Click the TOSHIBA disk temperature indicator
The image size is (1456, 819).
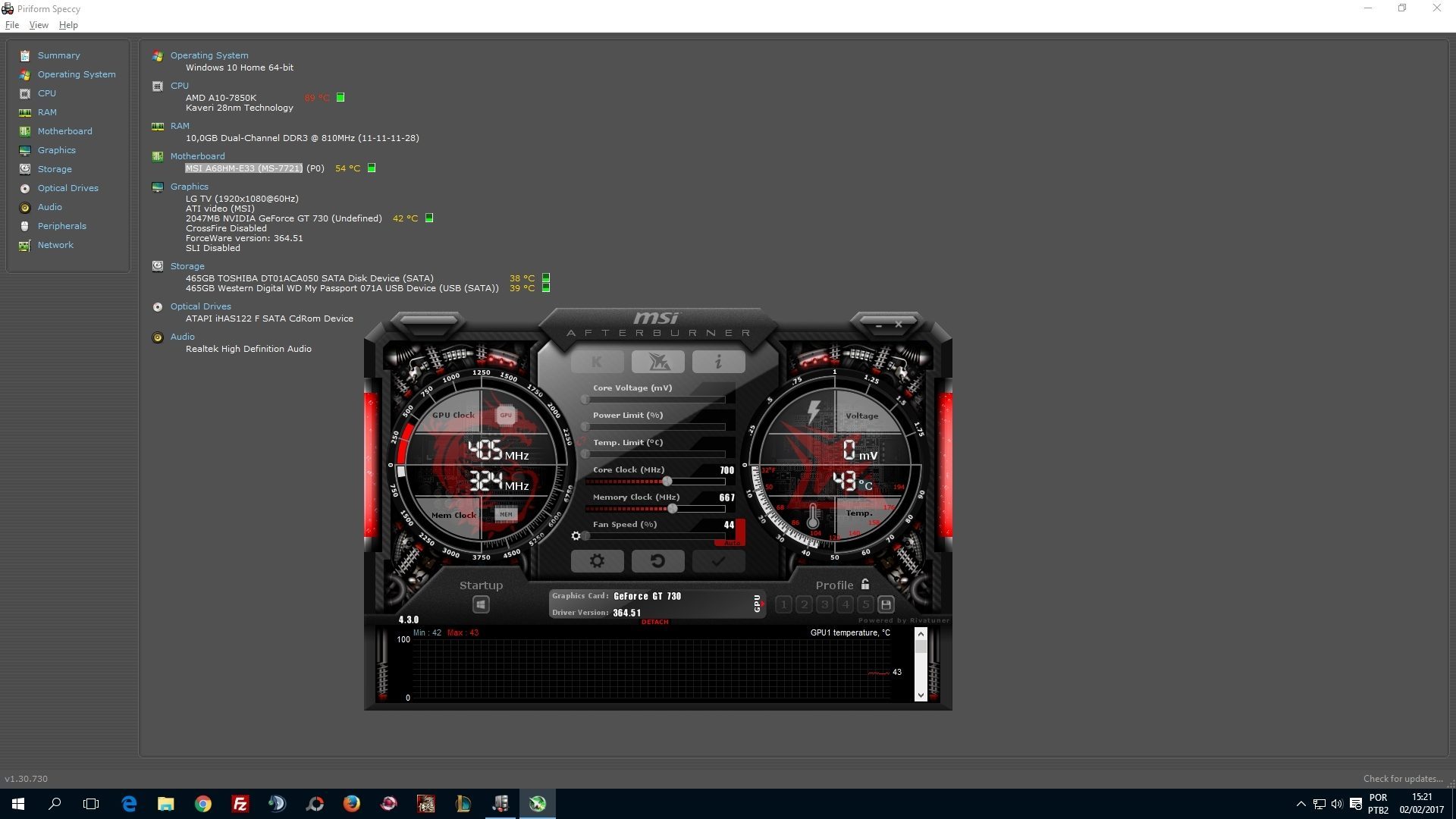click(x=546, y=278)
